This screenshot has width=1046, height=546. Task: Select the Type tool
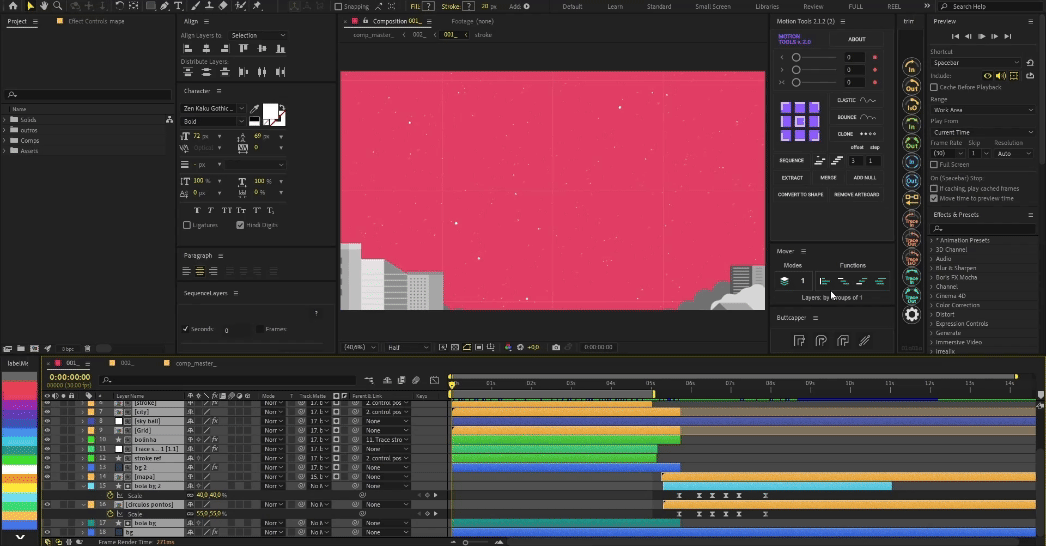178,6
